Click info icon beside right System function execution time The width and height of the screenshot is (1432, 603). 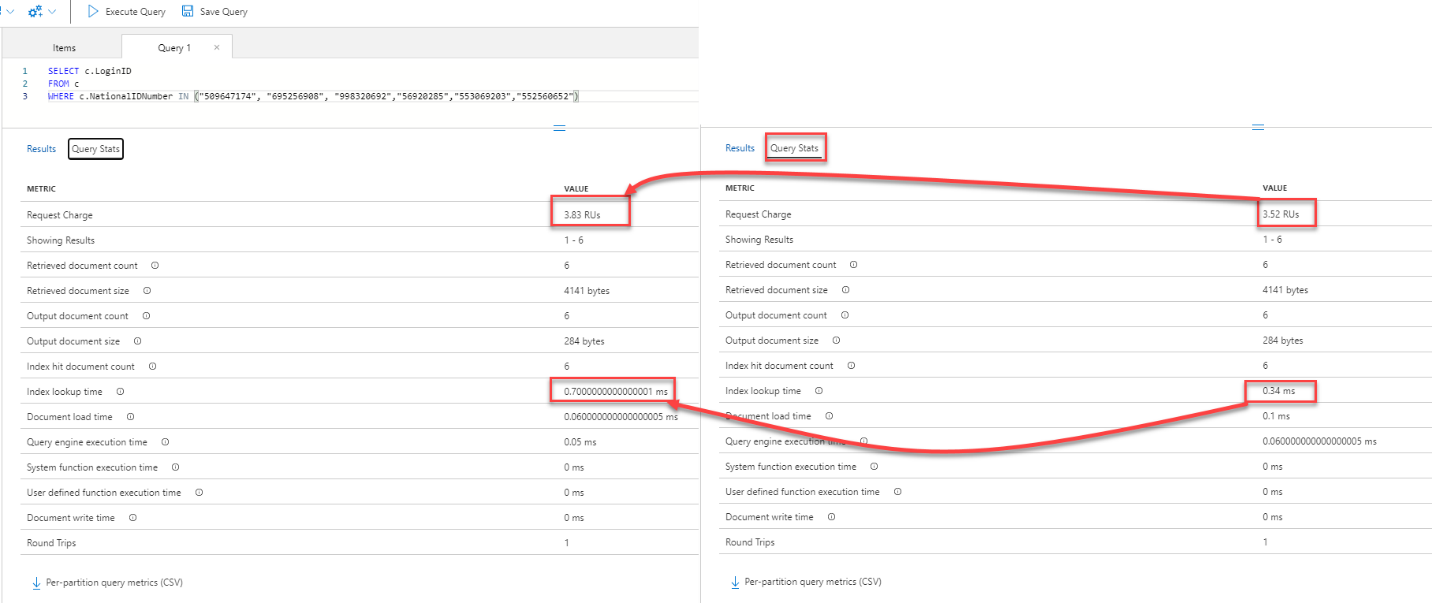(874, 467)
